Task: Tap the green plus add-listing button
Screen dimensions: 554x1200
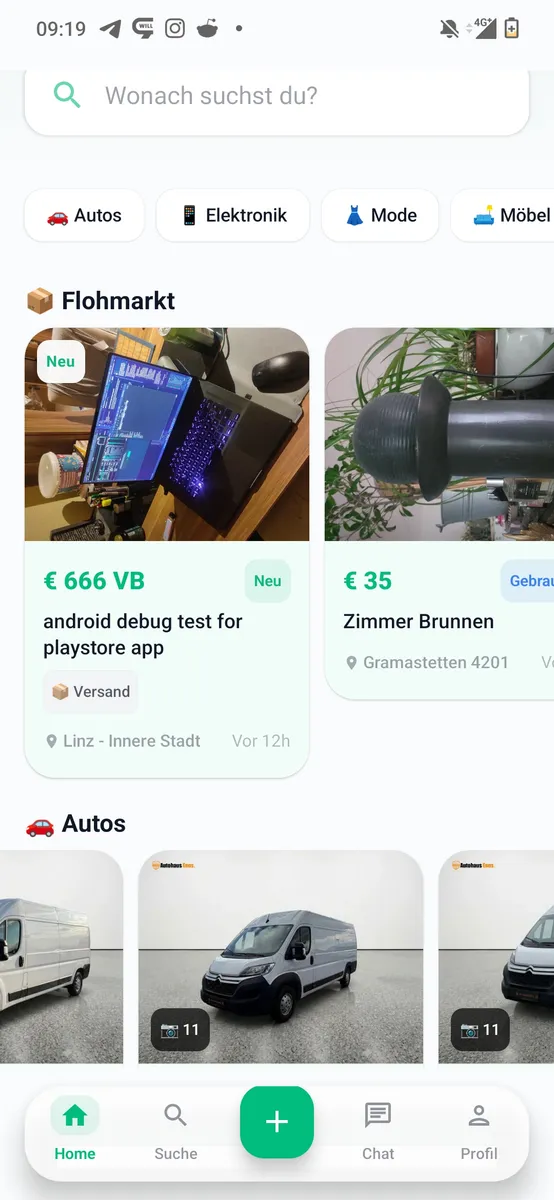Action: (x=277, y=1122)
